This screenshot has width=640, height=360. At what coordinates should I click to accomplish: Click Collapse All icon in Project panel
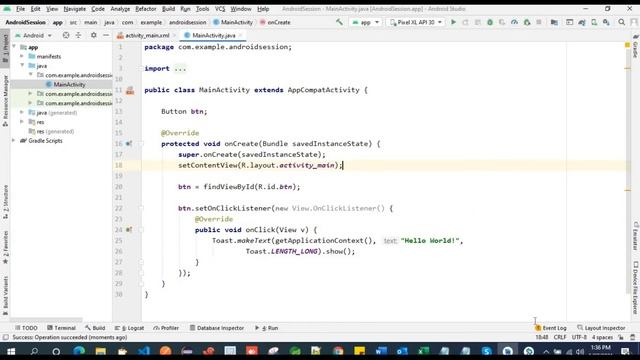[78, 36]
